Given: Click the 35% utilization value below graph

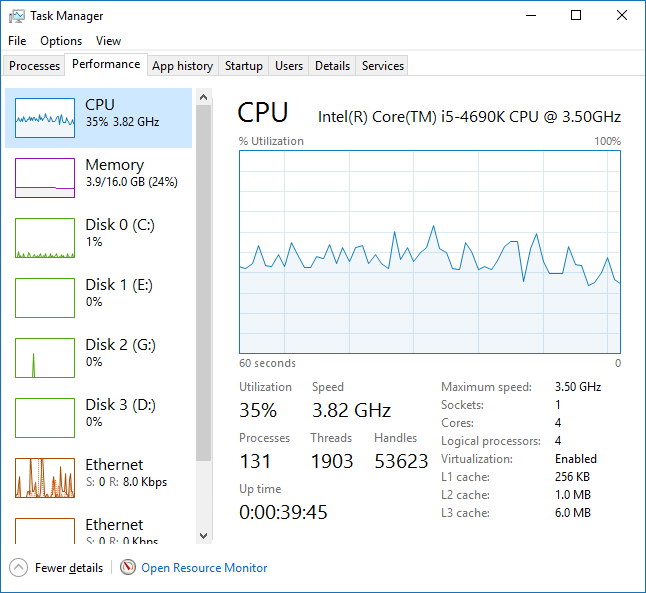Looking at the screenshot, I should pyautogui.click(x=258, y=410).
